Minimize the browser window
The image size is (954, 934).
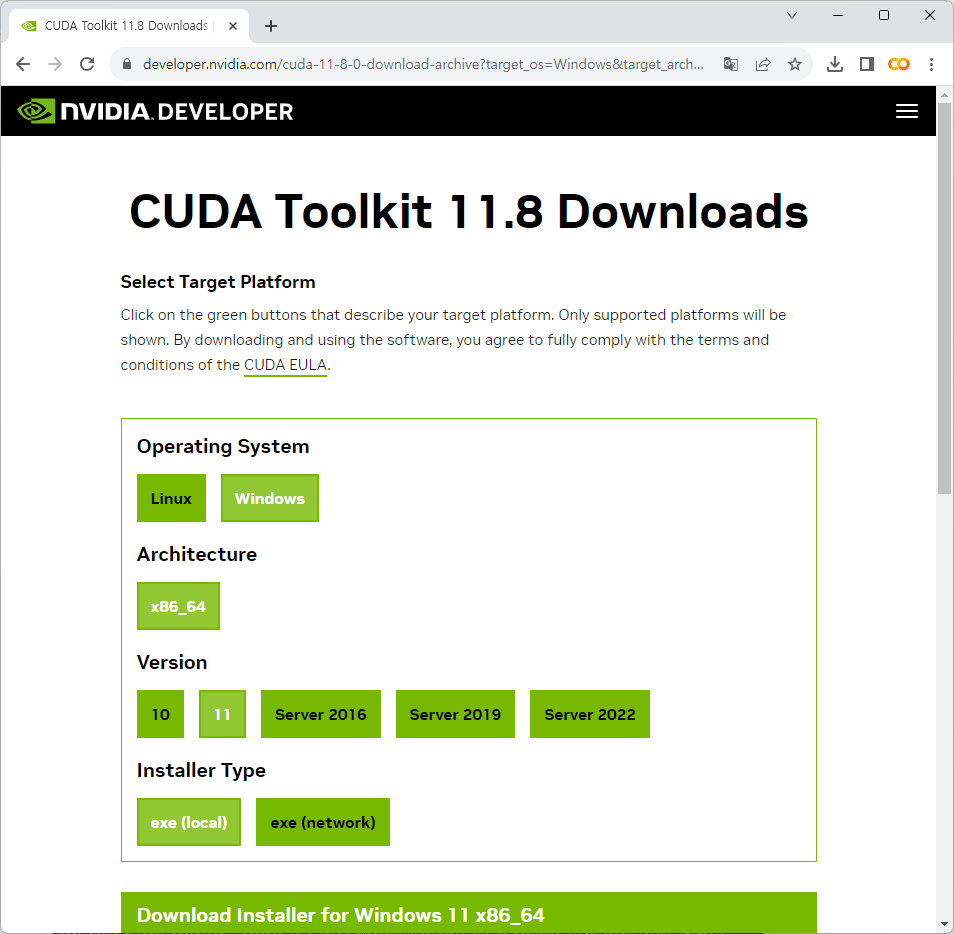click(x=838, y=15)
